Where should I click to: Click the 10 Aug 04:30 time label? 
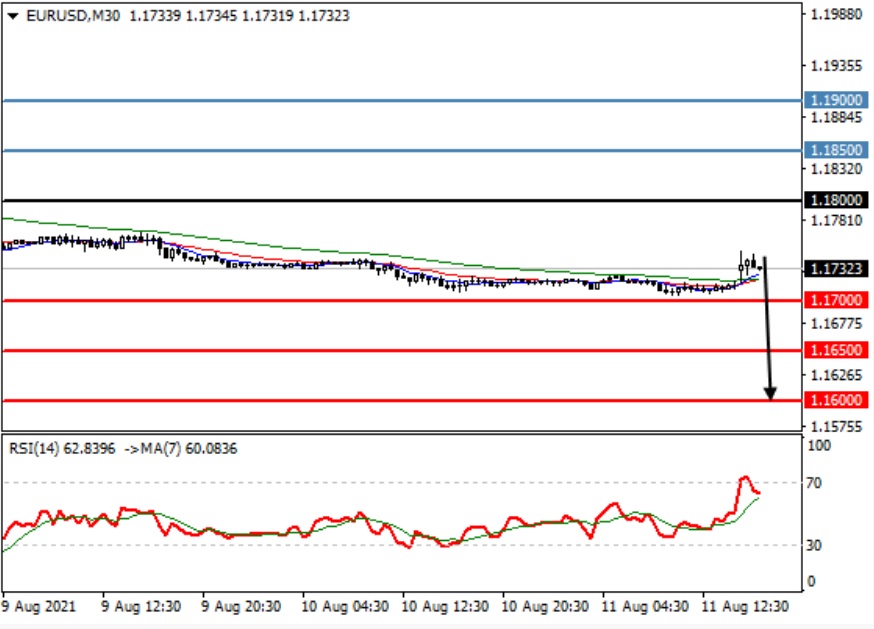345,606
